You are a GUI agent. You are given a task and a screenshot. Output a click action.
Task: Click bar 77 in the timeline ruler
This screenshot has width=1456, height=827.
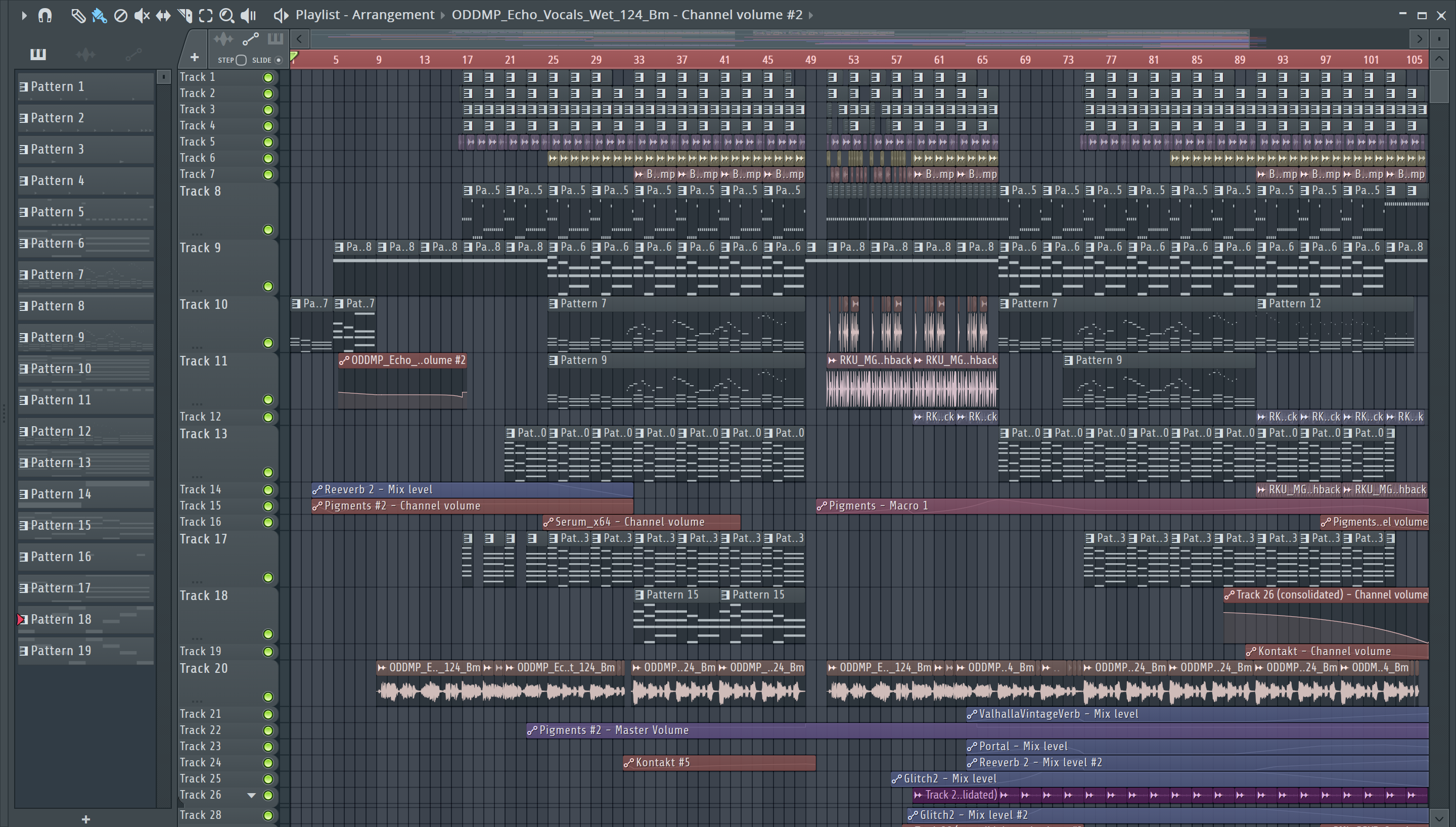1111,60
